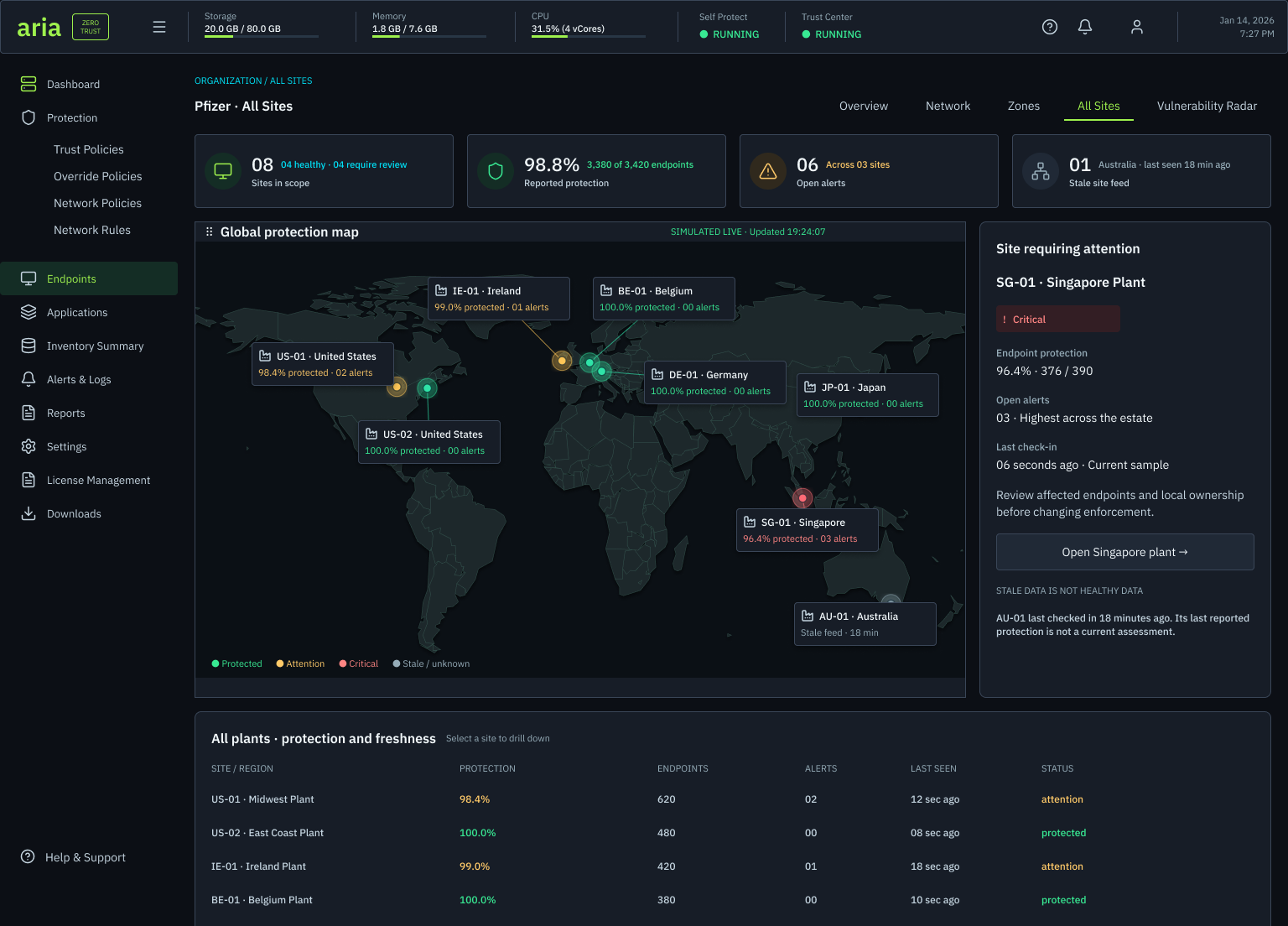Click the Stale site feed network icon
1288x926 pixels.
[x=1041, y=171]
